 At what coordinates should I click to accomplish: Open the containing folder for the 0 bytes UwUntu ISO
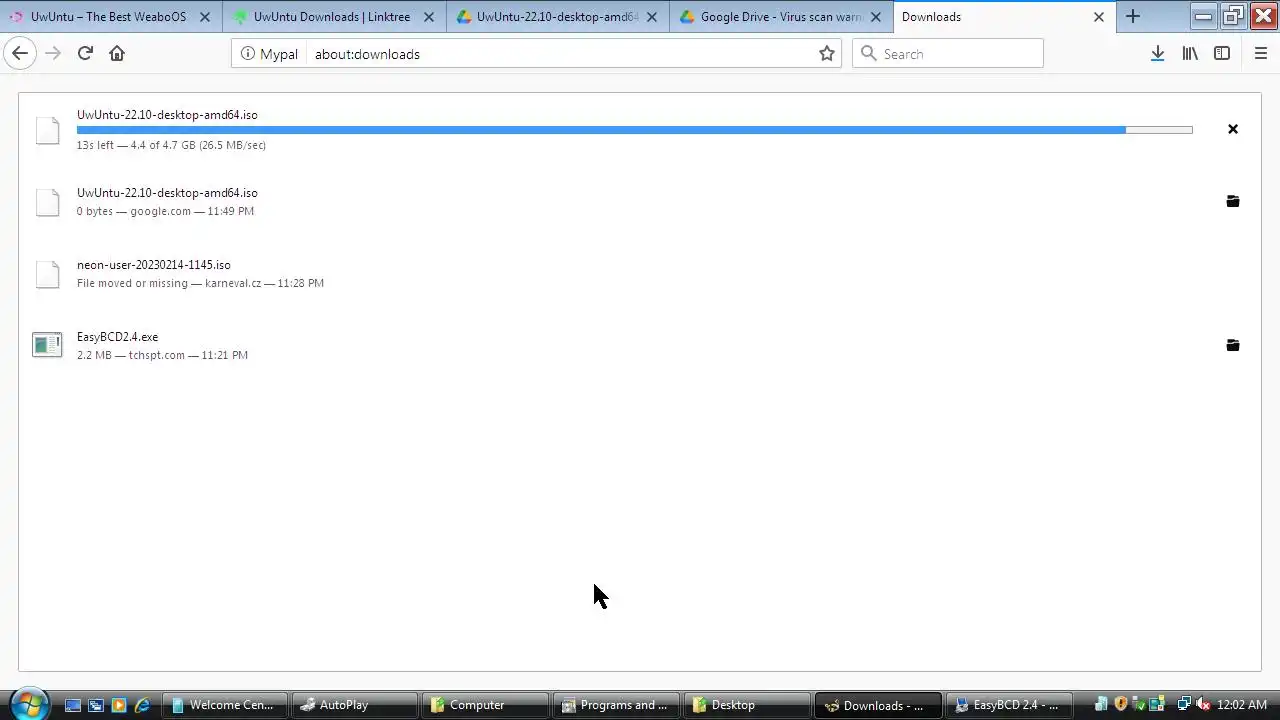pos(1233,201)
